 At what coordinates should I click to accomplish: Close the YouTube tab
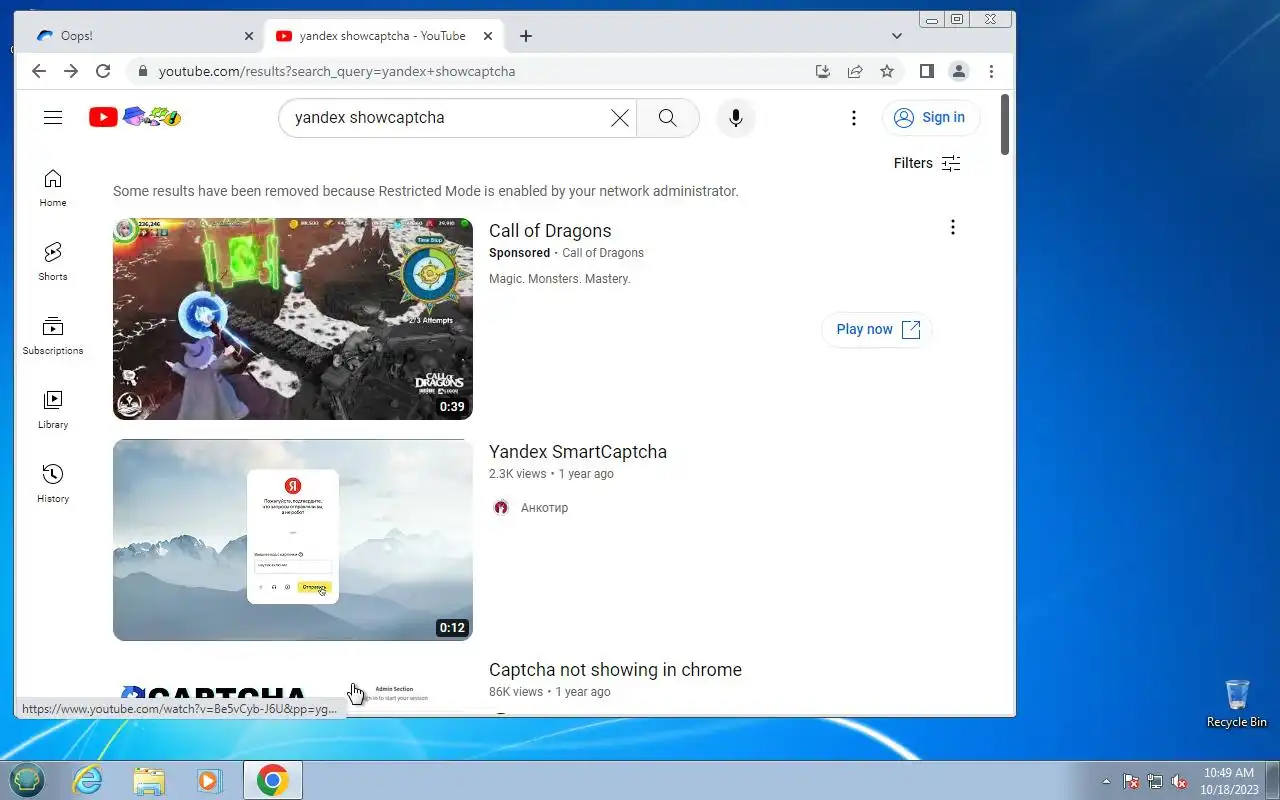tap(488, 36)
